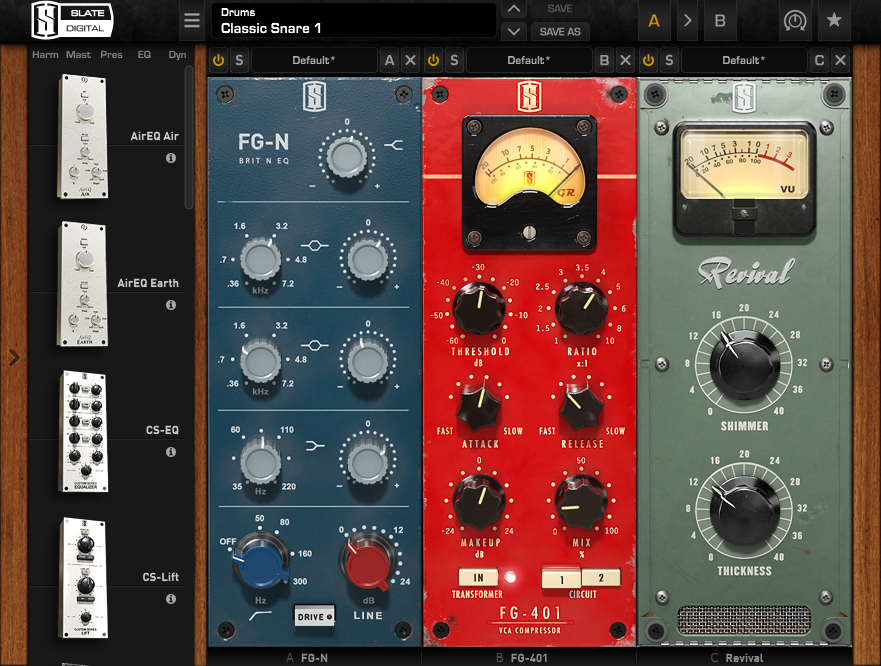
Task: Show info for CS-Lift
Action: (x=171, y=599)
